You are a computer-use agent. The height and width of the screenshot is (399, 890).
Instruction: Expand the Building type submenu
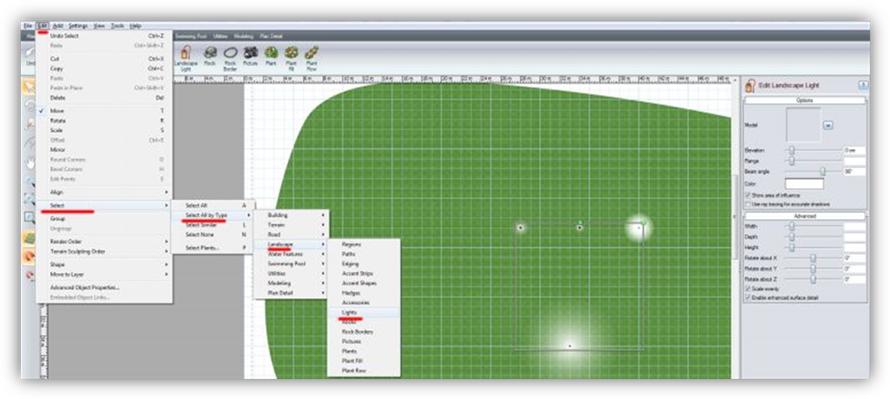291,215
